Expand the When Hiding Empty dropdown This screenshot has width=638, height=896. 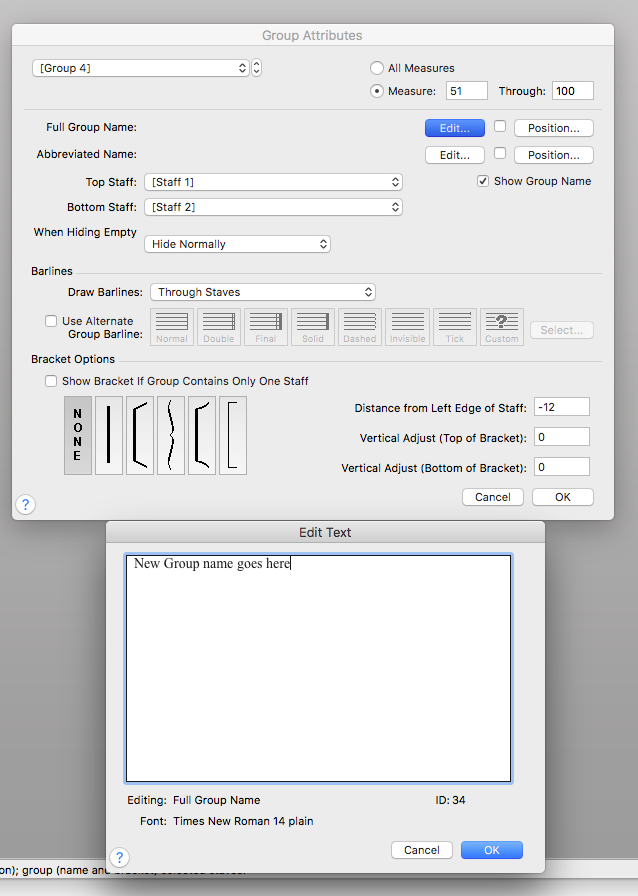coord(237,244)
